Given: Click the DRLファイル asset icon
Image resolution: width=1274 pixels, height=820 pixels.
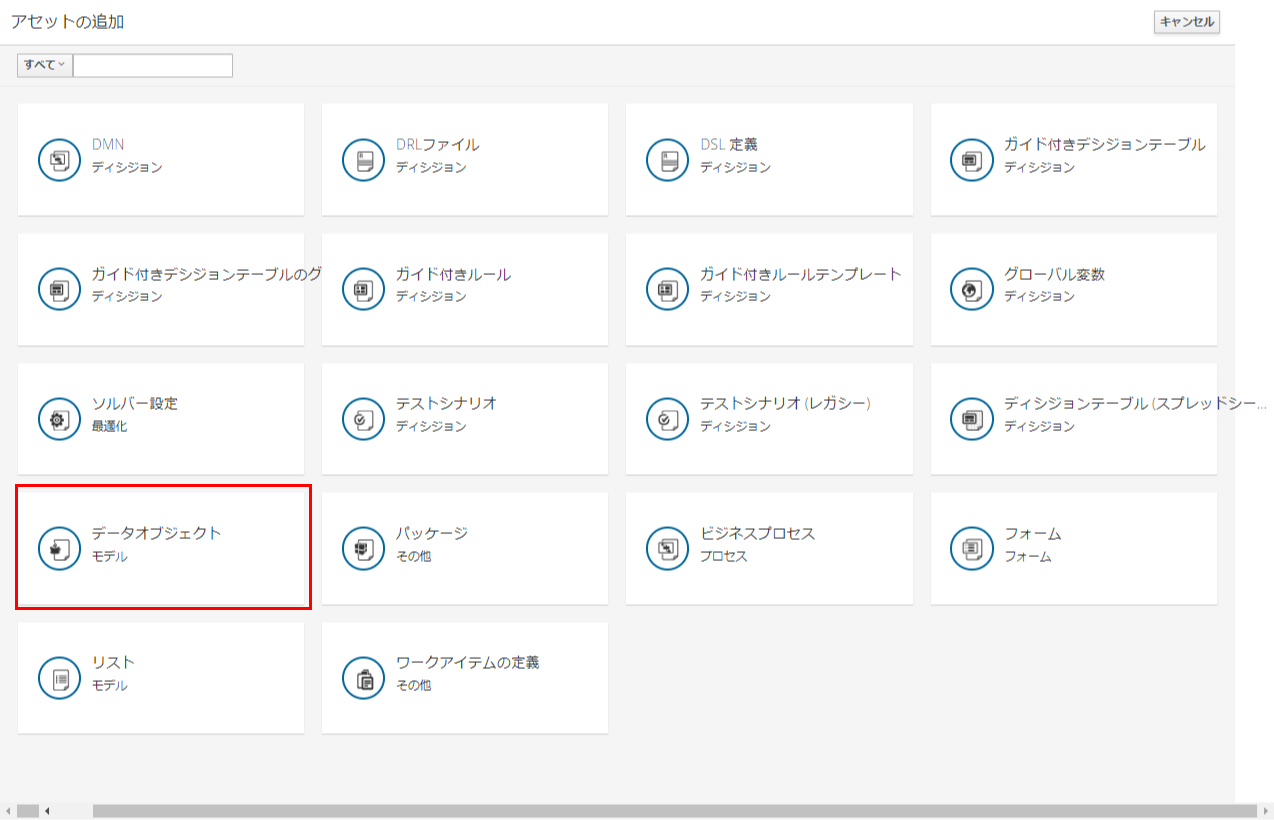Looking at the screenshot, I should [363, 160].
